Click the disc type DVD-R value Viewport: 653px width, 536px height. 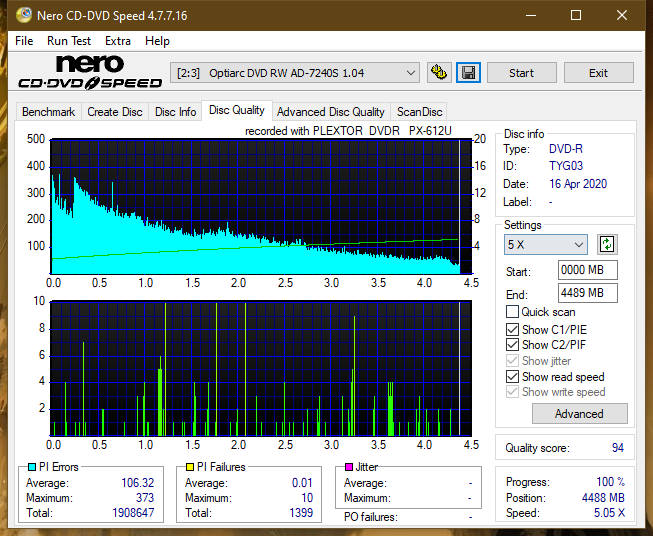566,149
